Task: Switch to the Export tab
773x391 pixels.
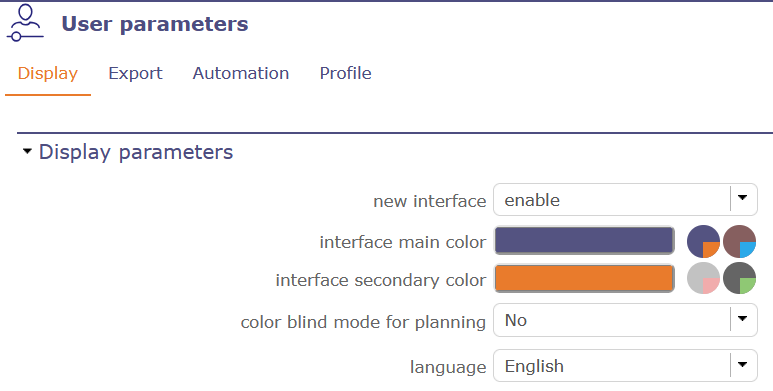Action: (x=135, y=73)
